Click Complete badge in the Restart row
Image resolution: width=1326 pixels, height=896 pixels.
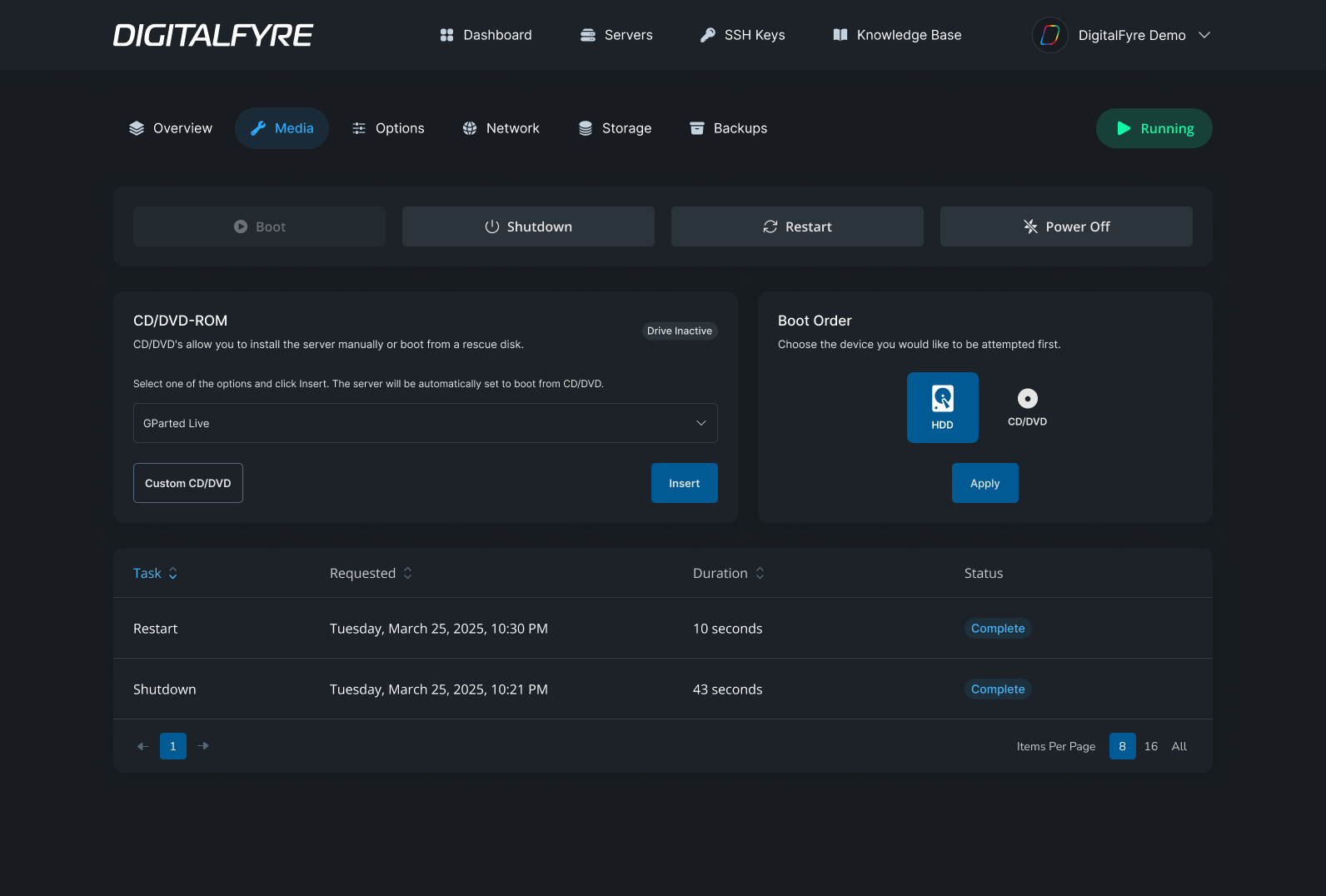[998, 629]
